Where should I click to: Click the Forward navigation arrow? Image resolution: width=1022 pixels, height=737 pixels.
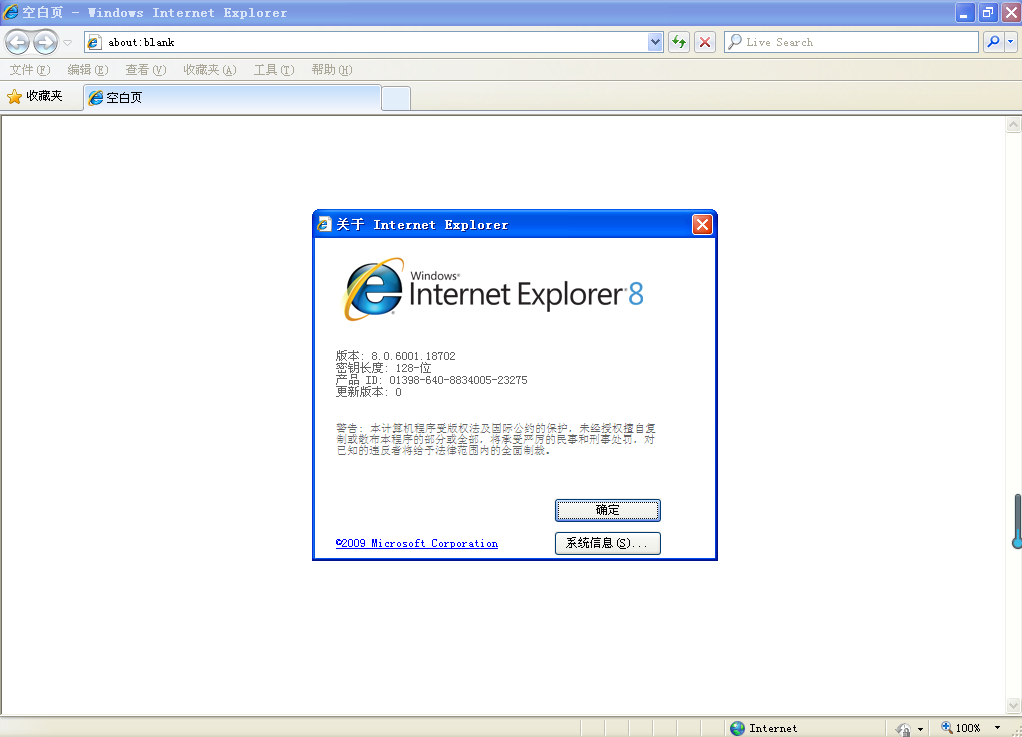[x=45, y=42]
